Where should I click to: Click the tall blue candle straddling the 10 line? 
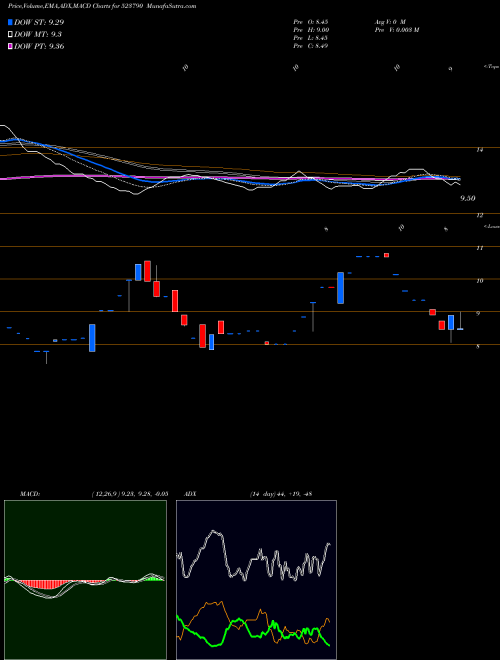[340, 288]
